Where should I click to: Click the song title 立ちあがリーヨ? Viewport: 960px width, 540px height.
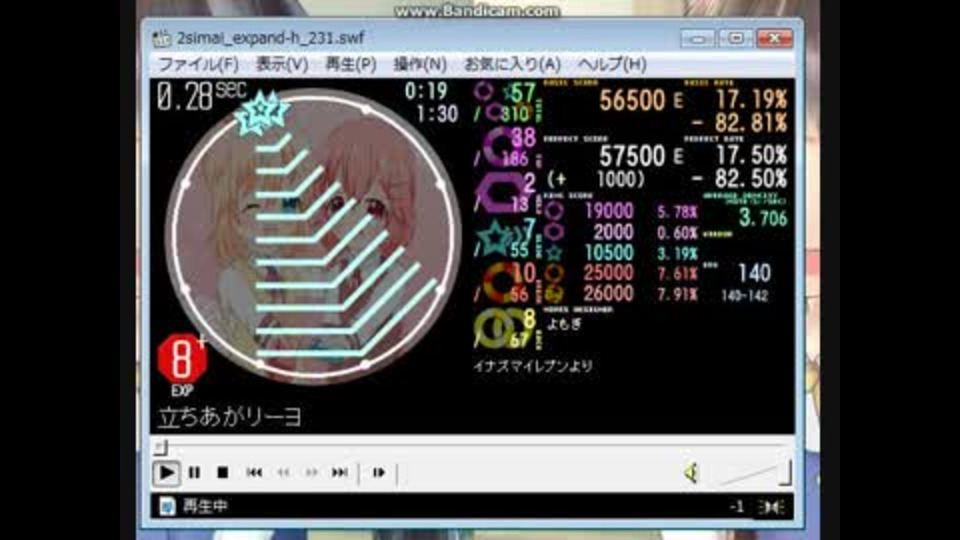click(x=230, y=417)
